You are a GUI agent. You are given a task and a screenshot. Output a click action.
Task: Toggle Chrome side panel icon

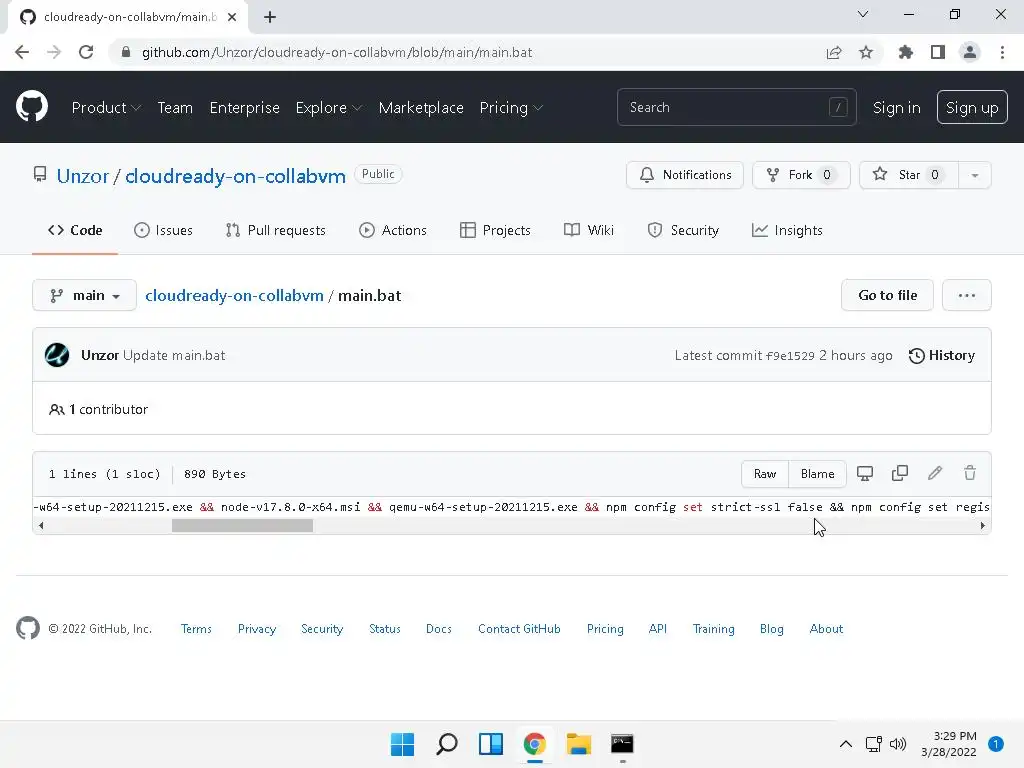[938, 52]
